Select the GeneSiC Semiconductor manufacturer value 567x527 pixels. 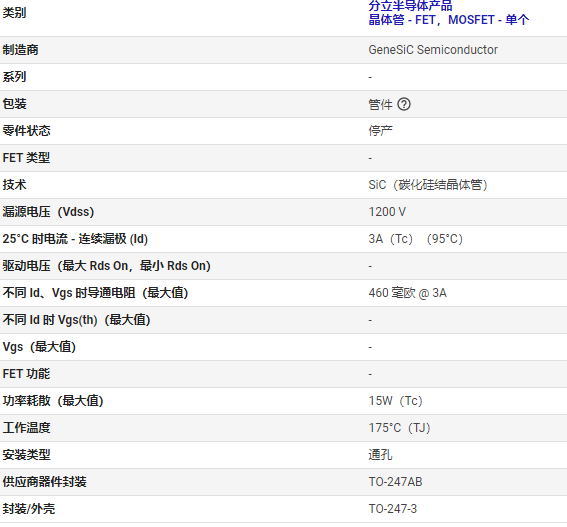tap(433, 50)
